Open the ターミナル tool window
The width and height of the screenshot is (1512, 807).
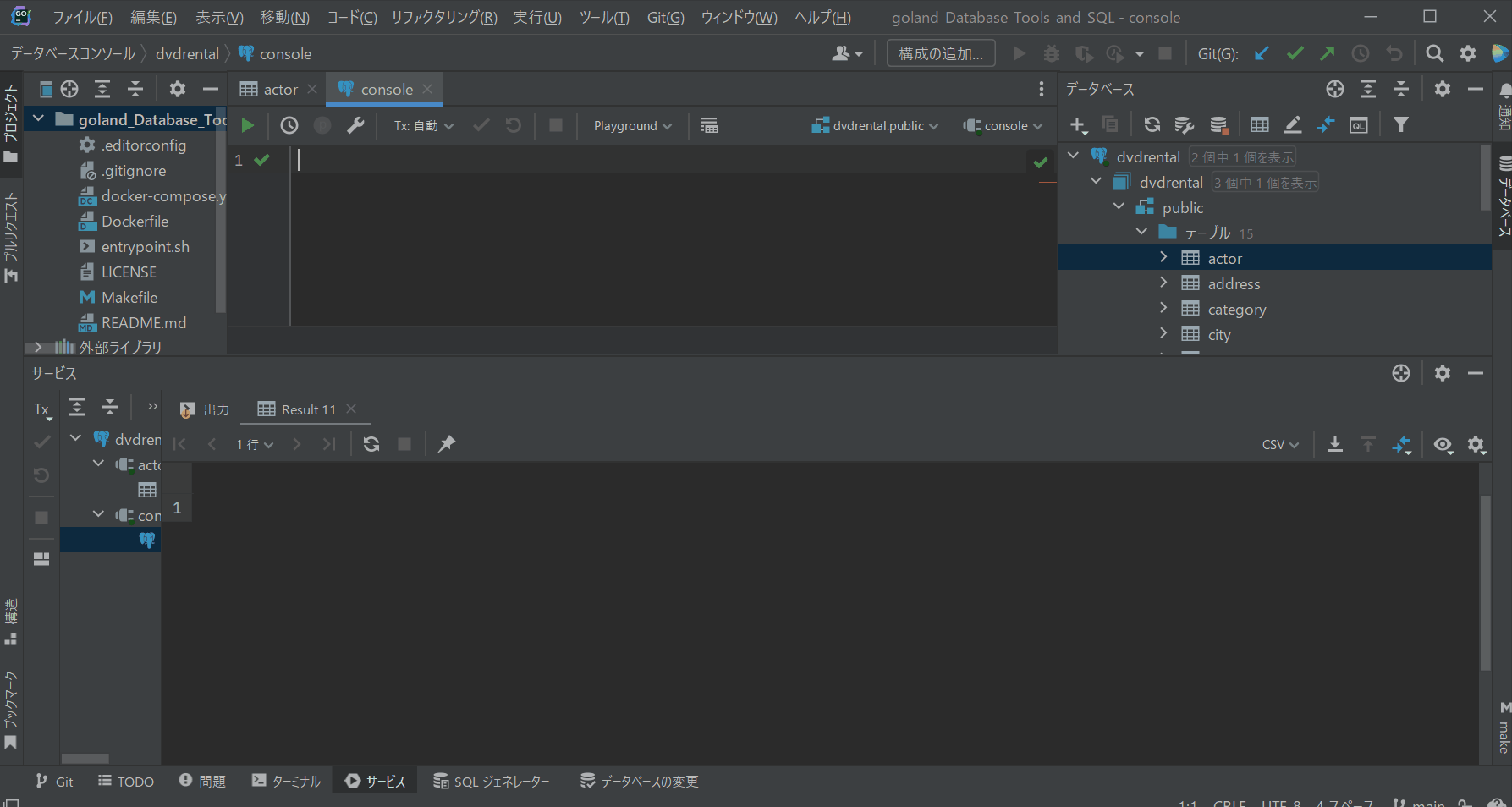point(286,781)
